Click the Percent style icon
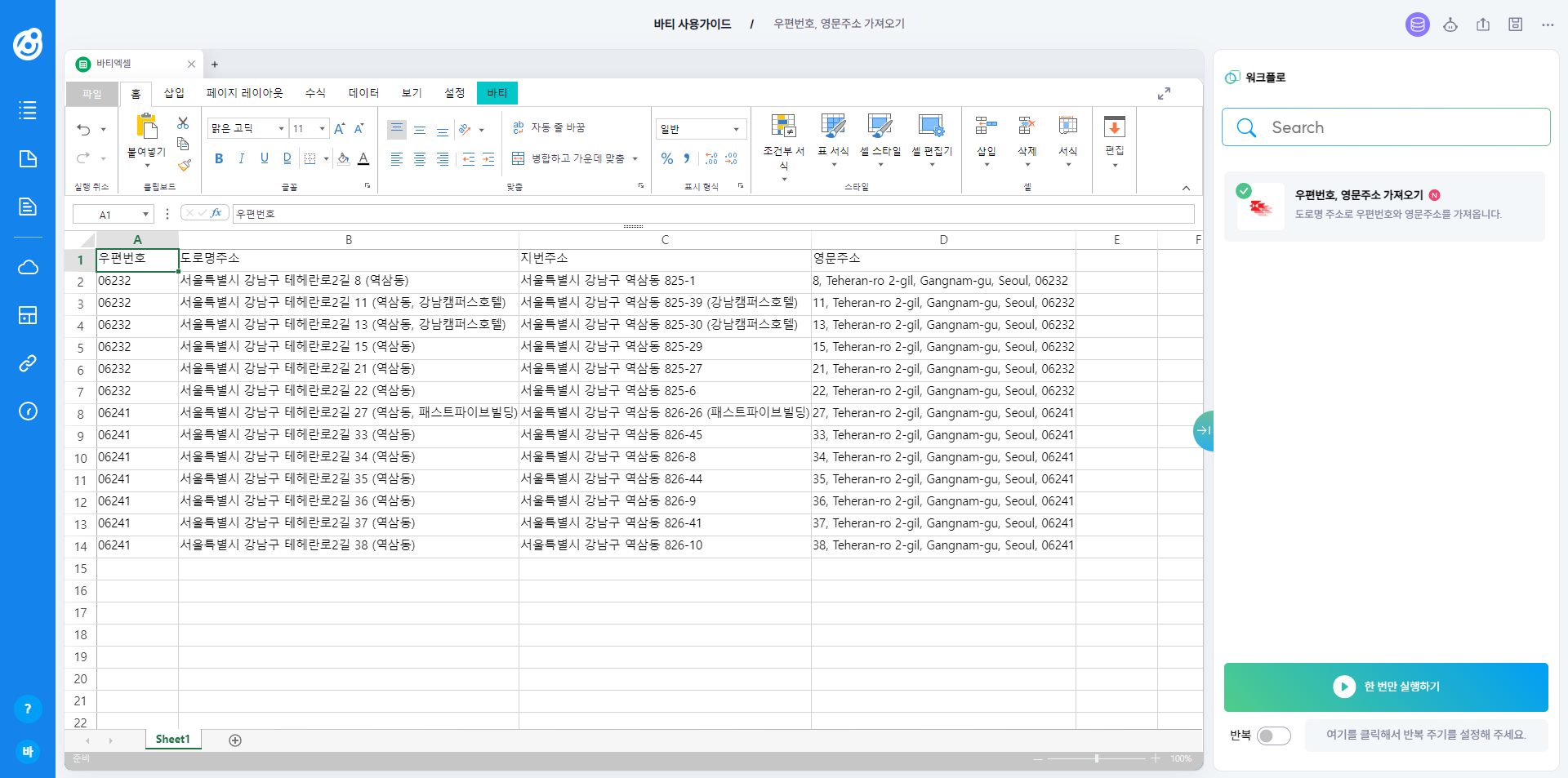The width and height of the screenshot is (1568, 778). pyautogui.click(x=667, y=158)
